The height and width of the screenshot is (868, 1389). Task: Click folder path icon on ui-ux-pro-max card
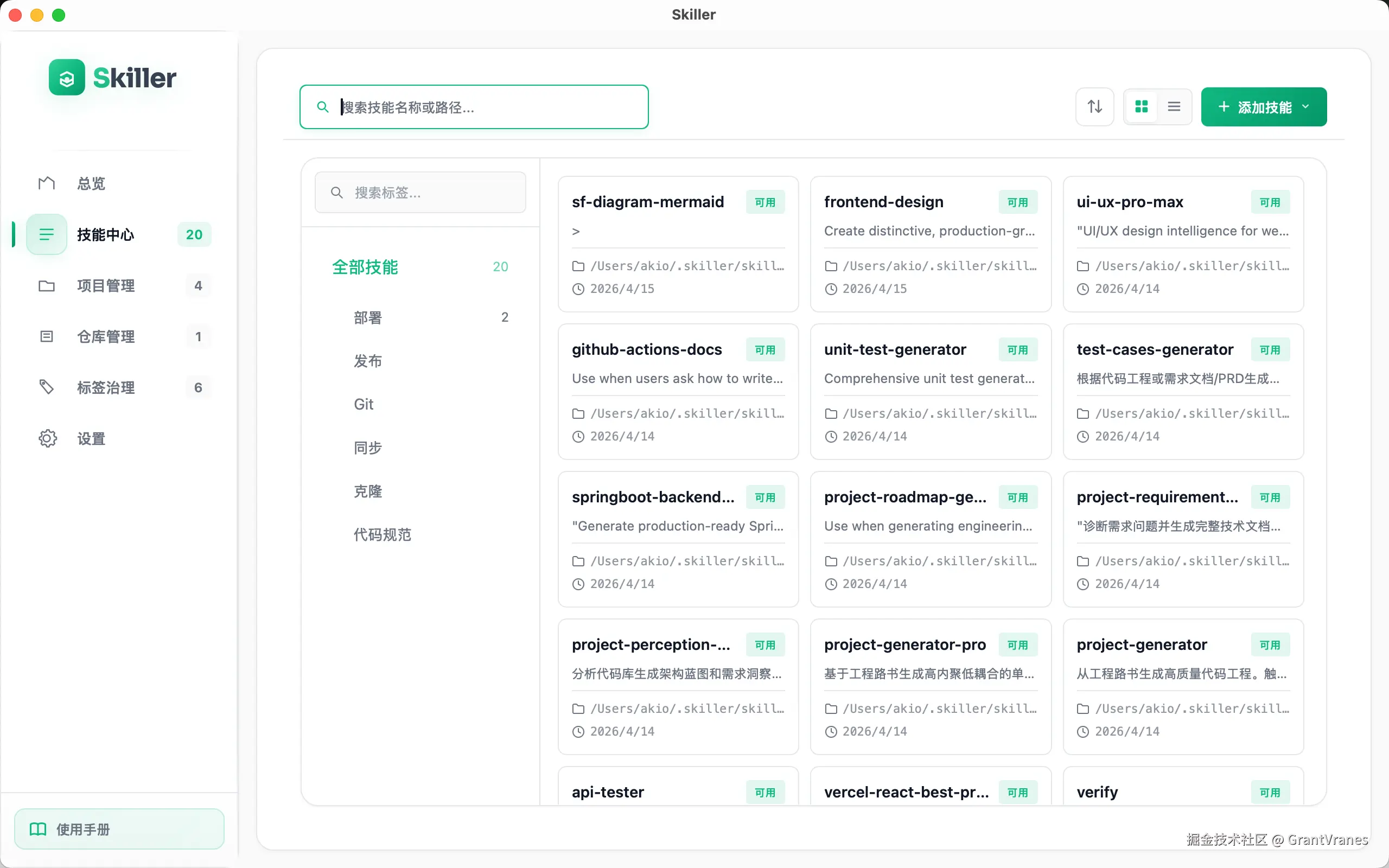(x=1082, y=266)
